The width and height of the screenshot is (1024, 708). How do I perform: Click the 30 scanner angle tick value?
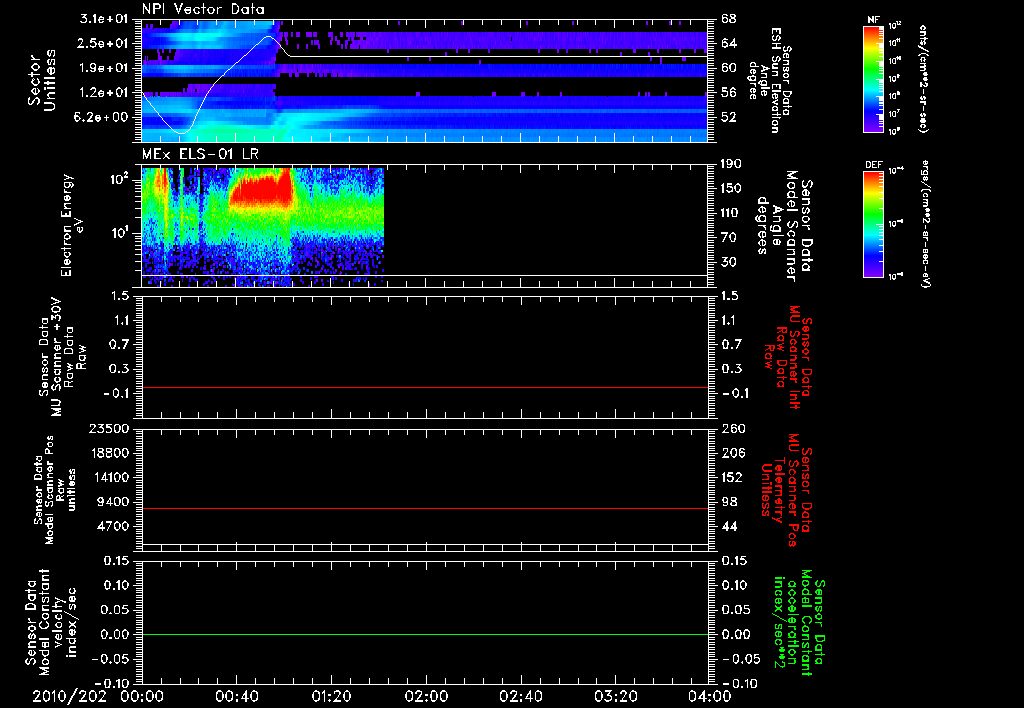(x=729, y=263)
